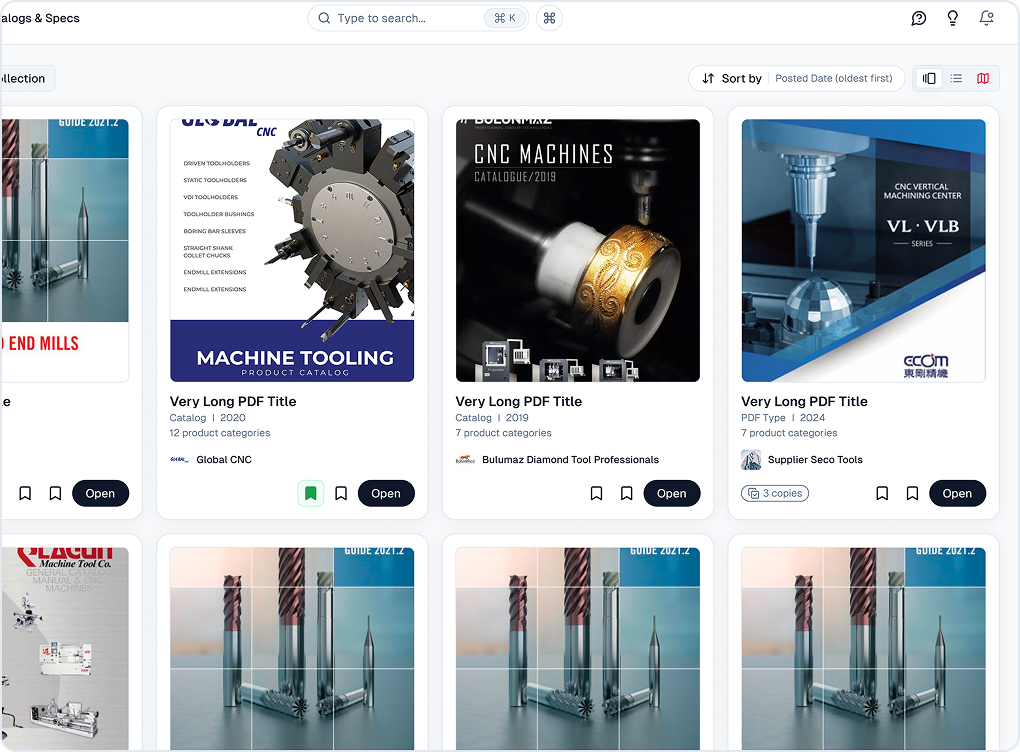Click right bookmark icon on Supplier Seco Tools card
The height and width of the screenshot is (752, 1020).
pyautogui.click(x=913, y=494)
